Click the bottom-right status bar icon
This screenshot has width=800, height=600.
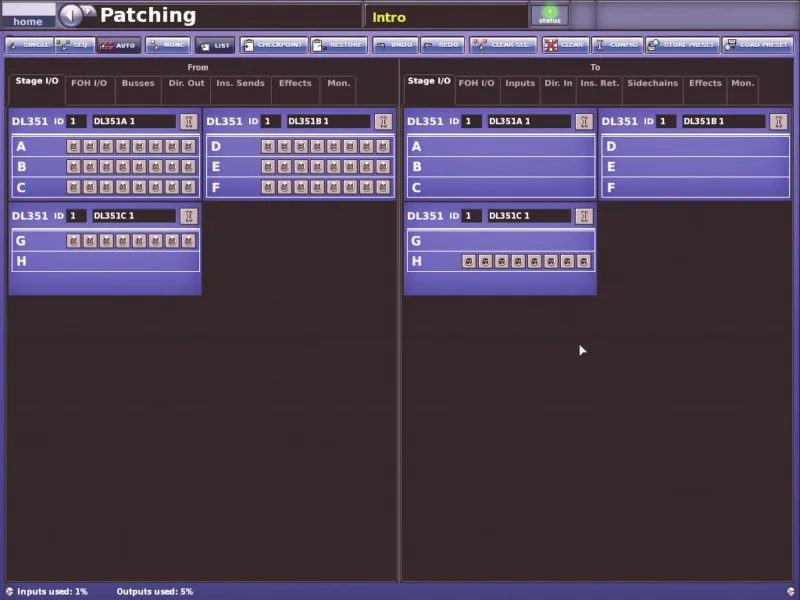pos(791,591)
